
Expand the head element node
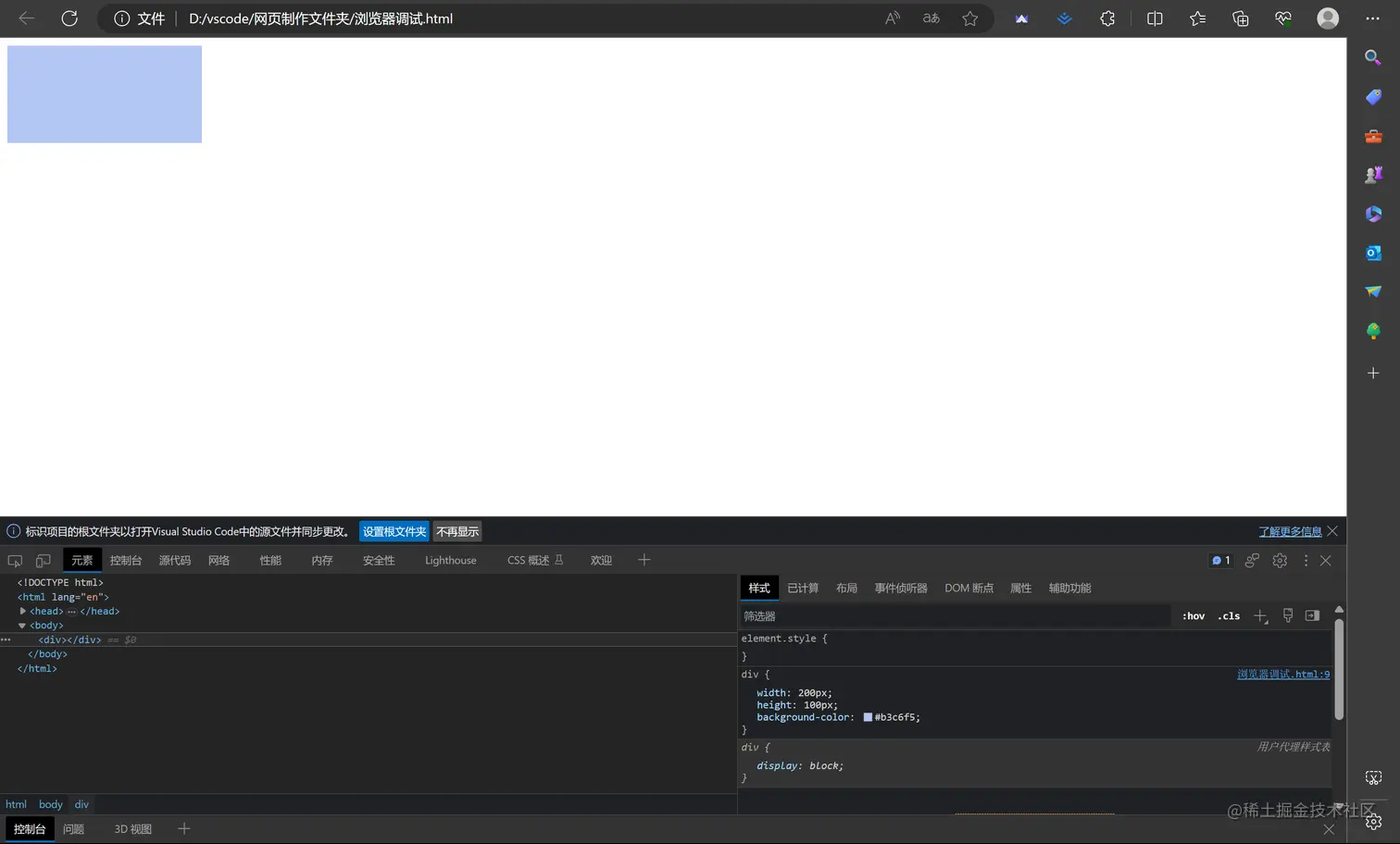(x=23, y=612)
